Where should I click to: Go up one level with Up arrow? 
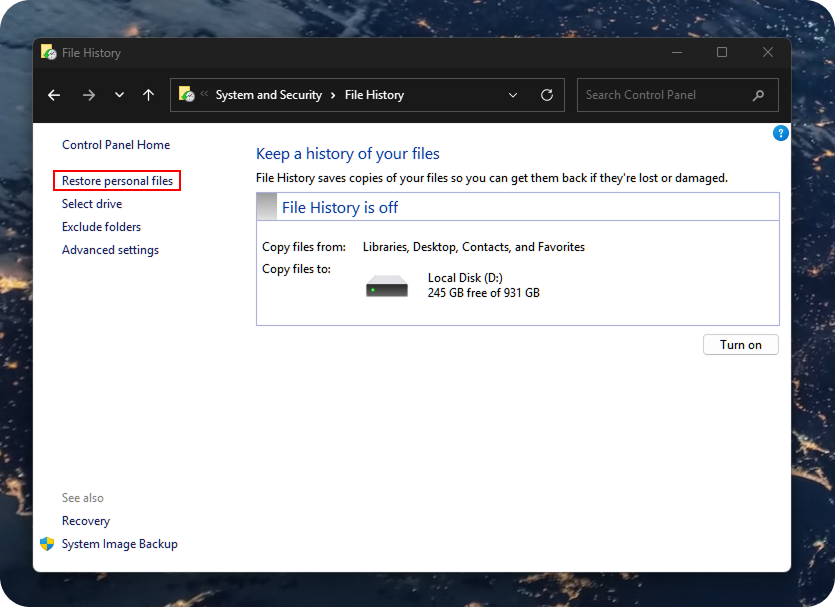148,95
